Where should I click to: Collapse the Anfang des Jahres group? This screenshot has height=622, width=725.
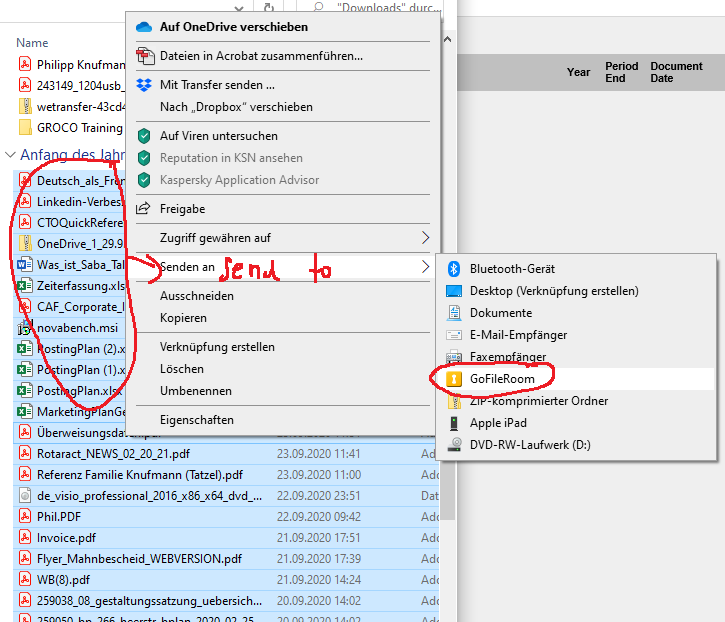10,154
